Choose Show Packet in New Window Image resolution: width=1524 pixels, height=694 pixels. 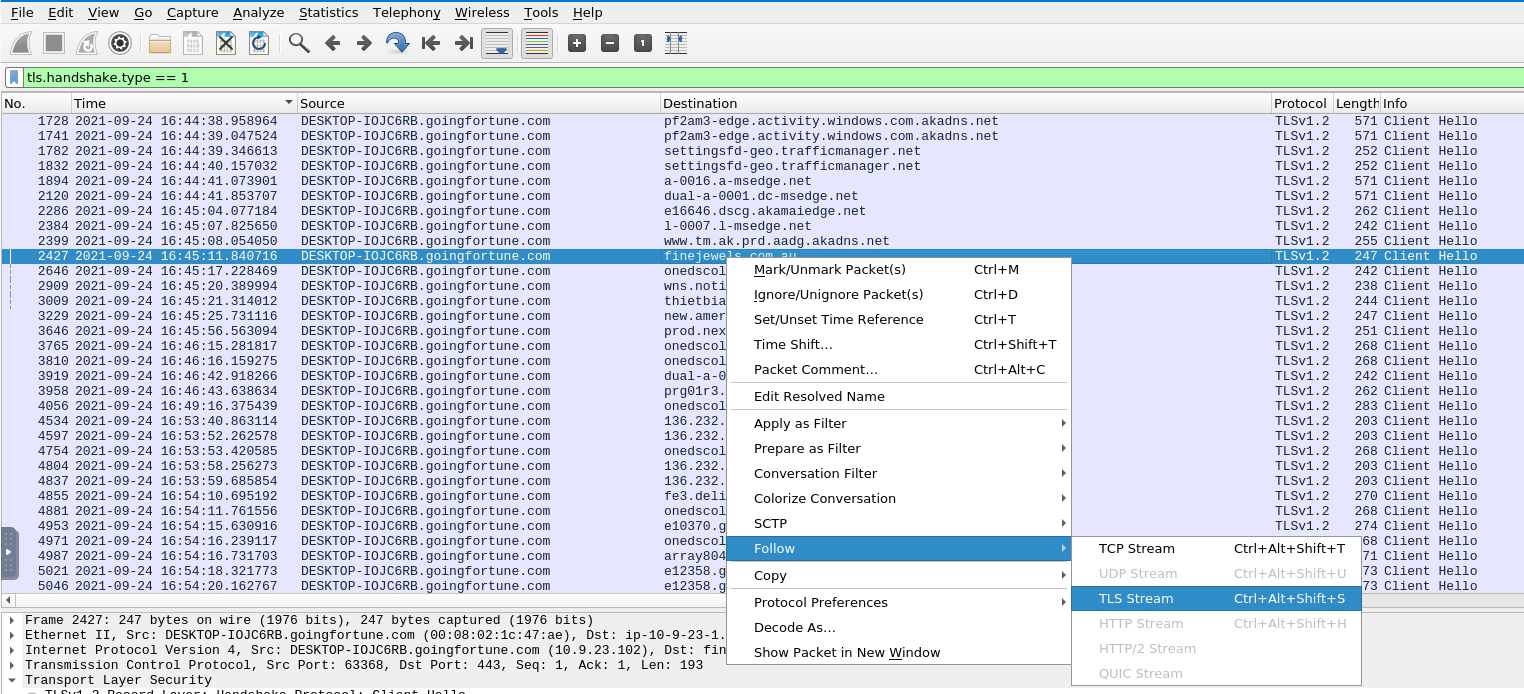click(846, 652)
